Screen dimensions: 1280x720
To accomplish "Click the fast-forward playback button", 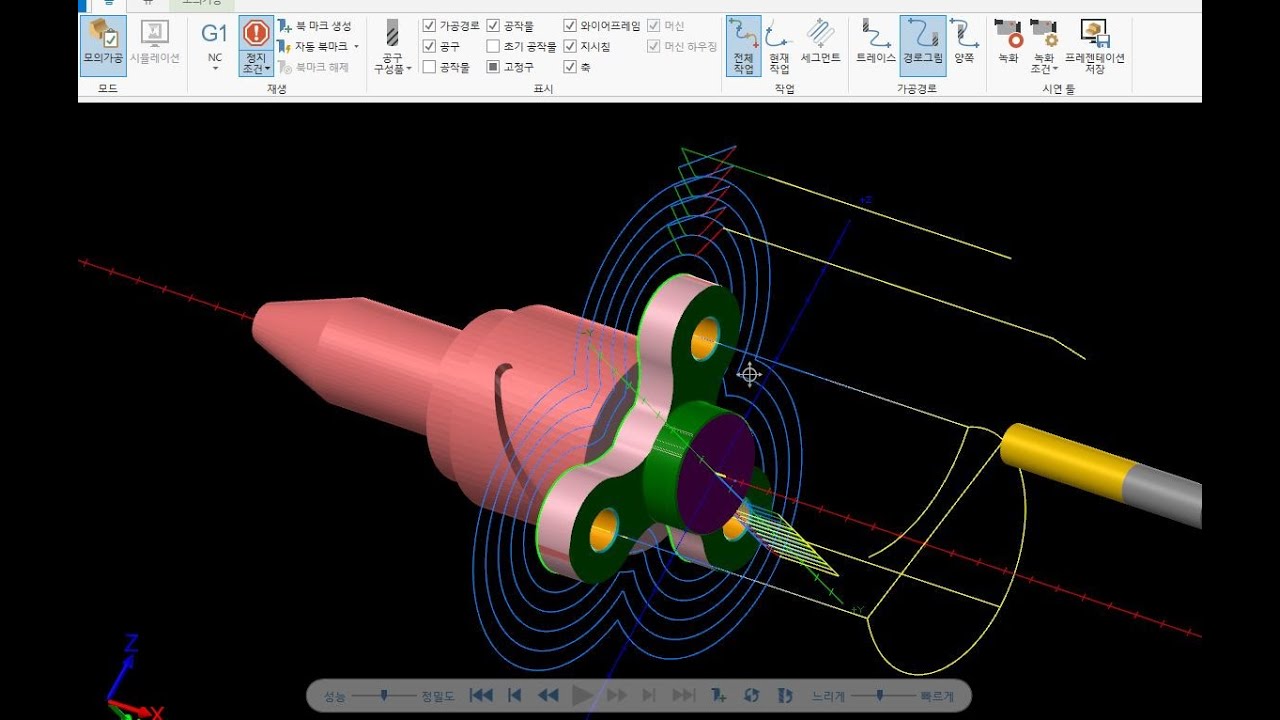I will point(617,695).
